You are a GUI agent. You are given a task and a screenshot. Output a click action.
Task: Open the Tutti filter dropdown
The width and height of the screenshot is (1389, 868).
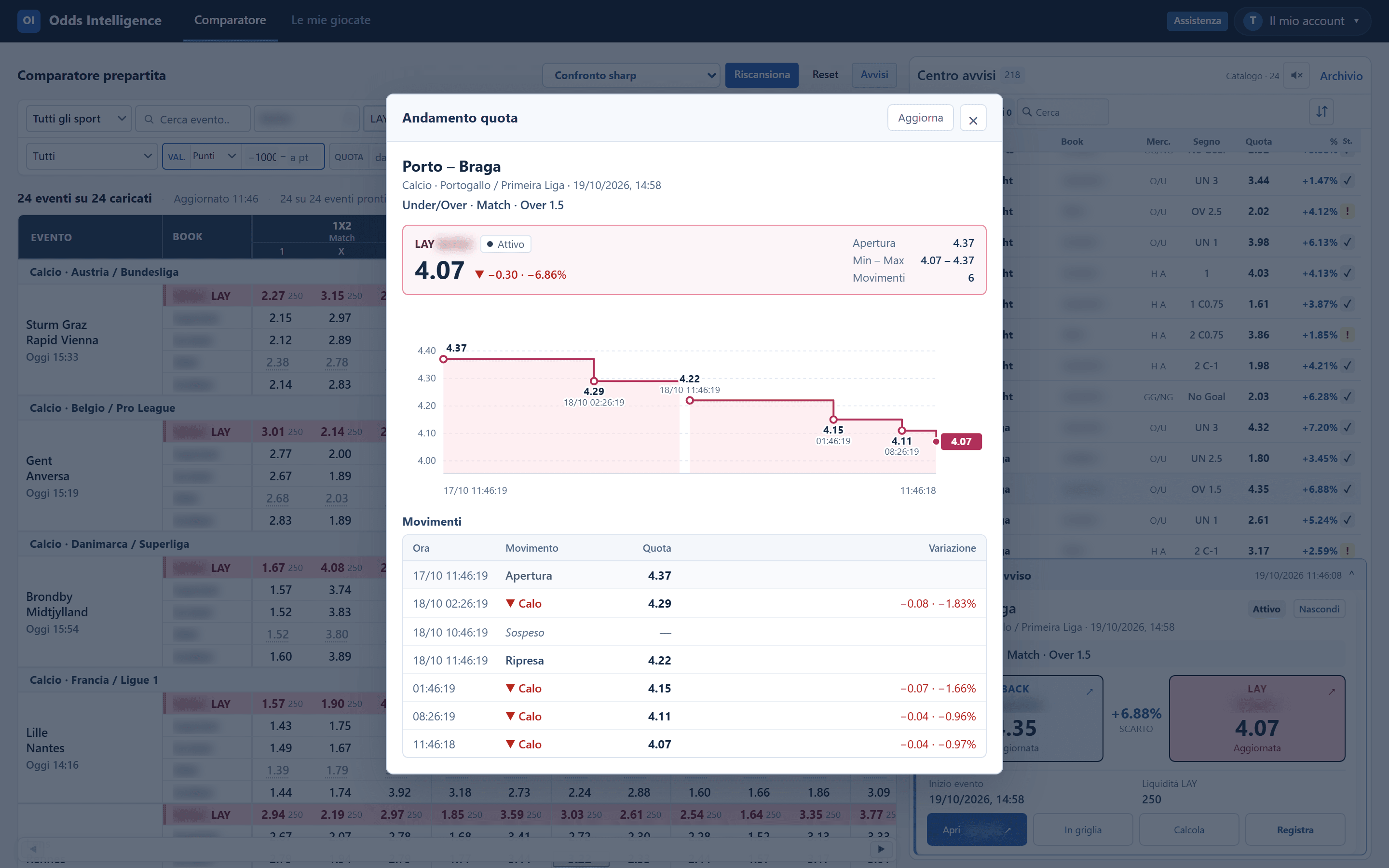(x=92, y=156)
